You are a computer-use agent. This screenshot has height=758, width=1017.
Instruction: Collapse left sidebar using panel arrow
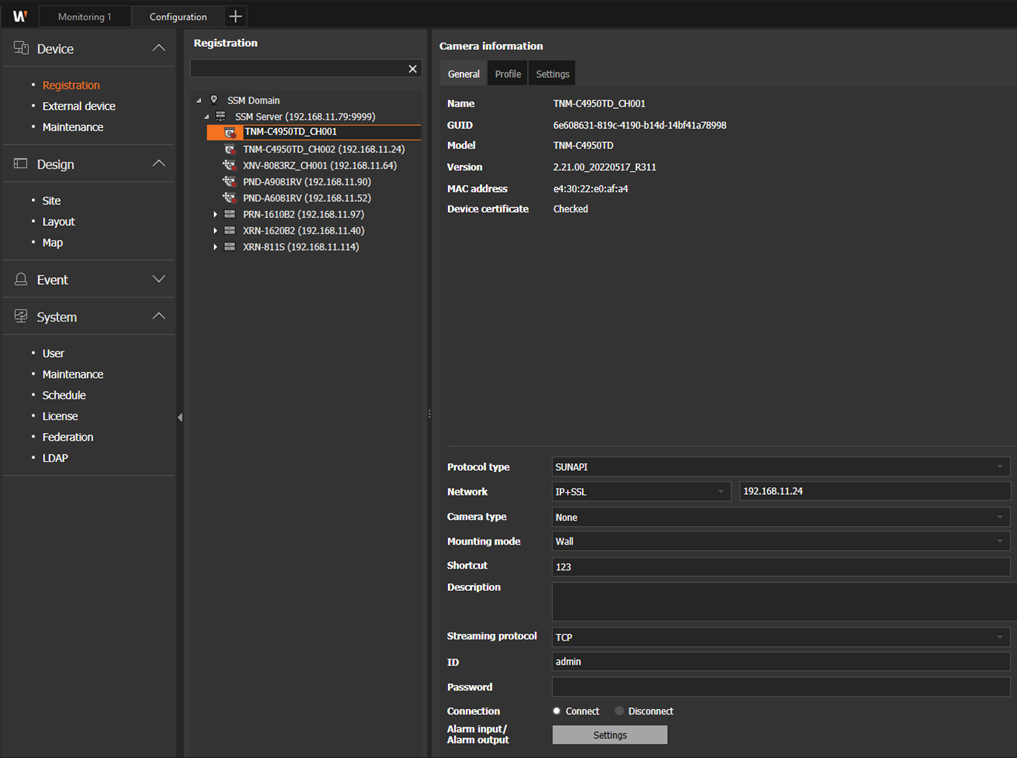click(x=180, y=417)
